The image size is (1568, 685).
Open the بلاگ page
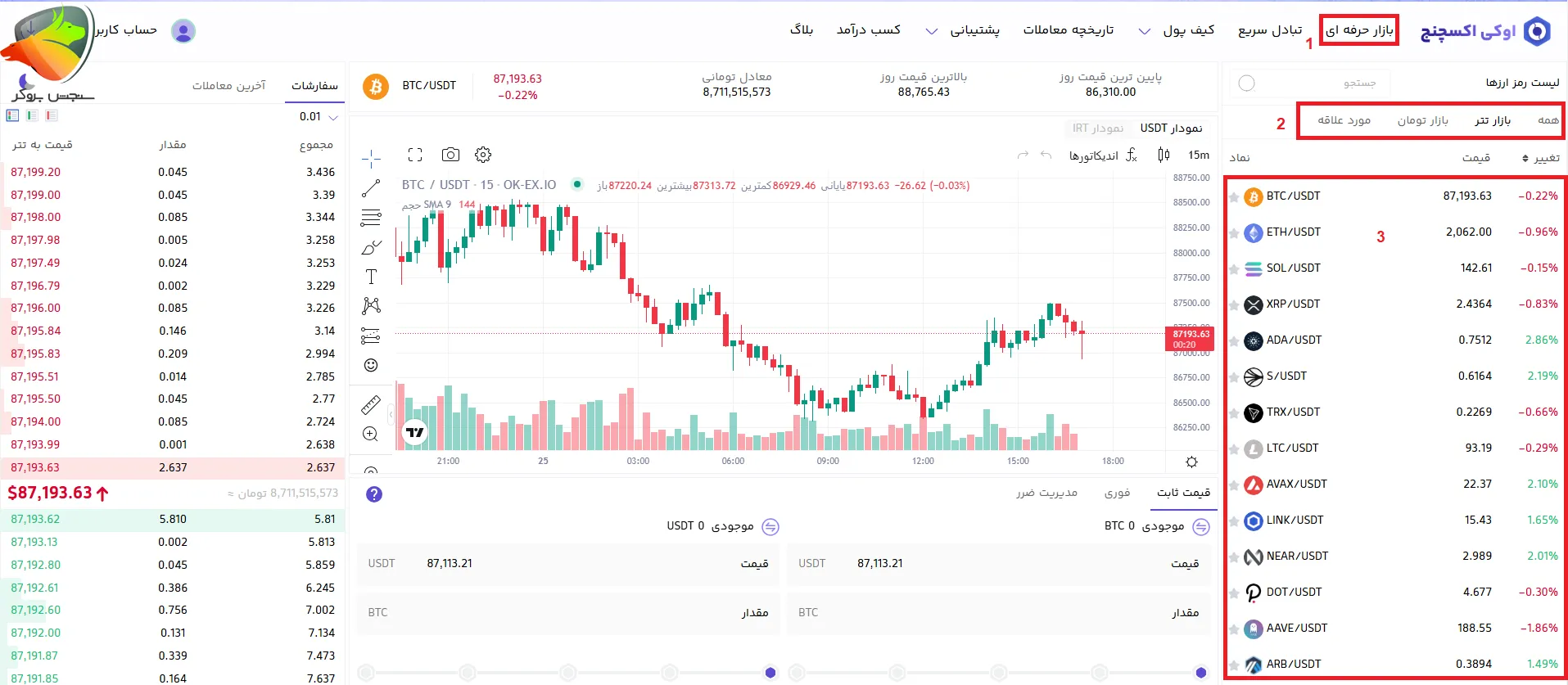tap(803, 29)
